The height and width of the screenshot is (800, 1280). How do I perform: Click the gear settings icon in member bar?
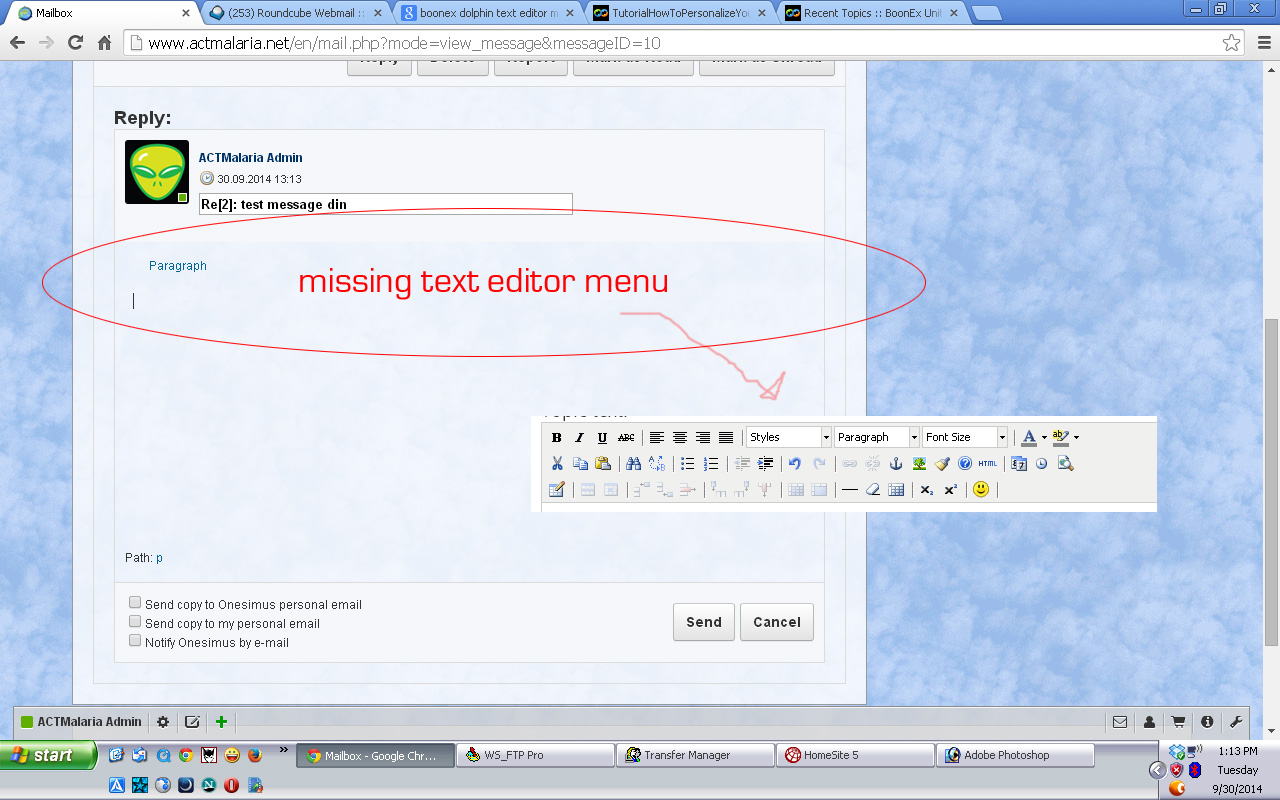(x=163, y=722)
